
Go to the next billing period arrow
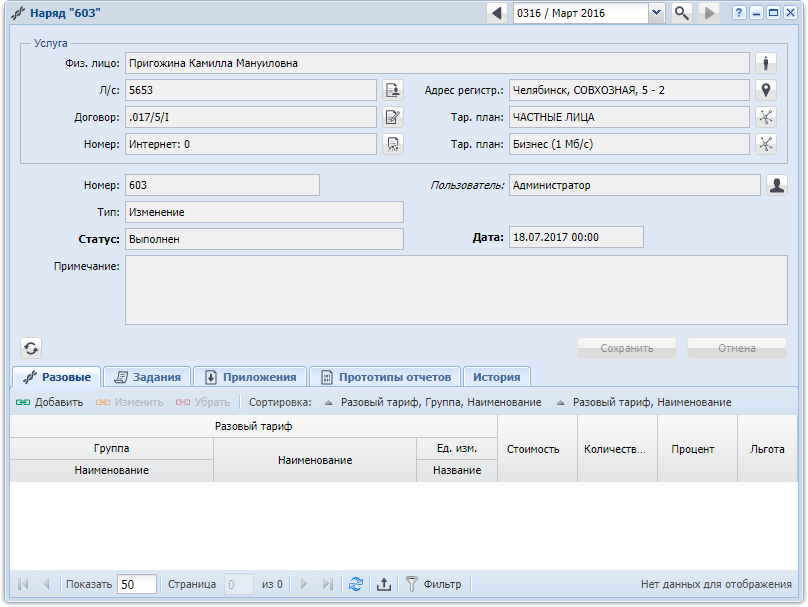coord(709,13)
